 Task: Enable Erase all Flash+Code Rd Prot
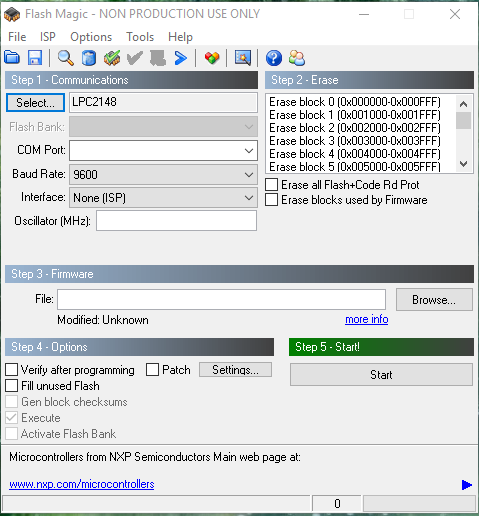[x=272, y=184]
